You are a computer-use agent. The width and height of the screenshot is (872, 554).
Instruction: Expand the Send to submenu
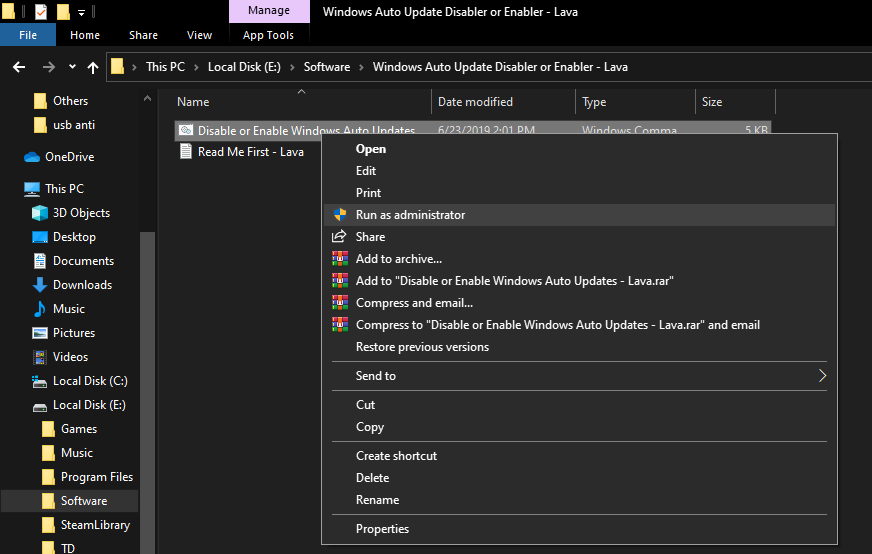pyautogui.click(x=579, y=376)
